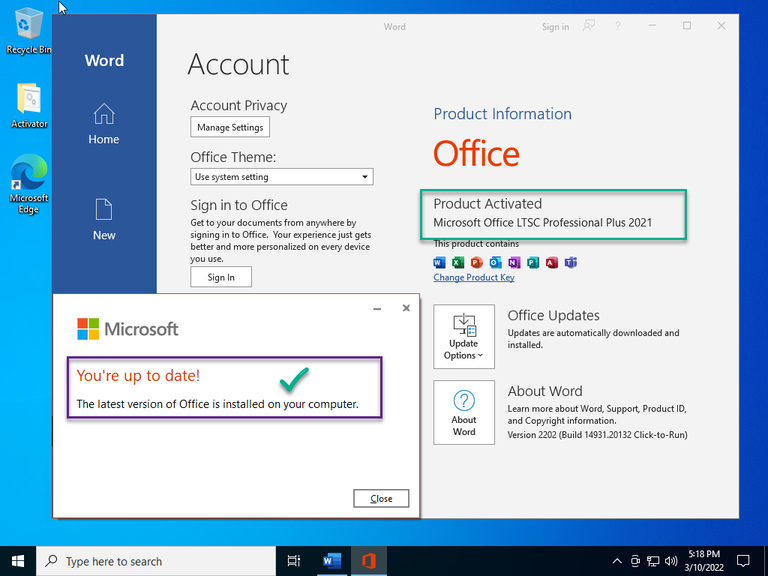Open the Change Product Key link

[x=474, y=278]
